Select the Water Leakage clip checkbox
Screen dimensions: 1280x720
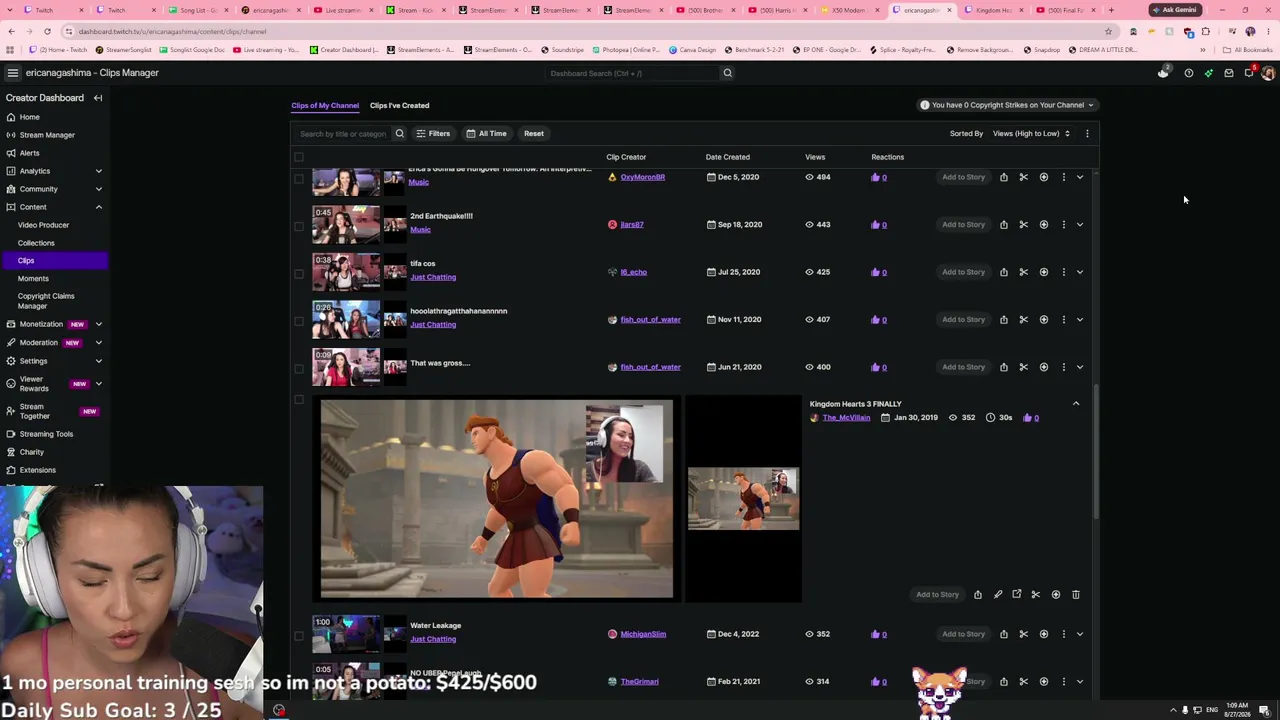coord(299,635)
